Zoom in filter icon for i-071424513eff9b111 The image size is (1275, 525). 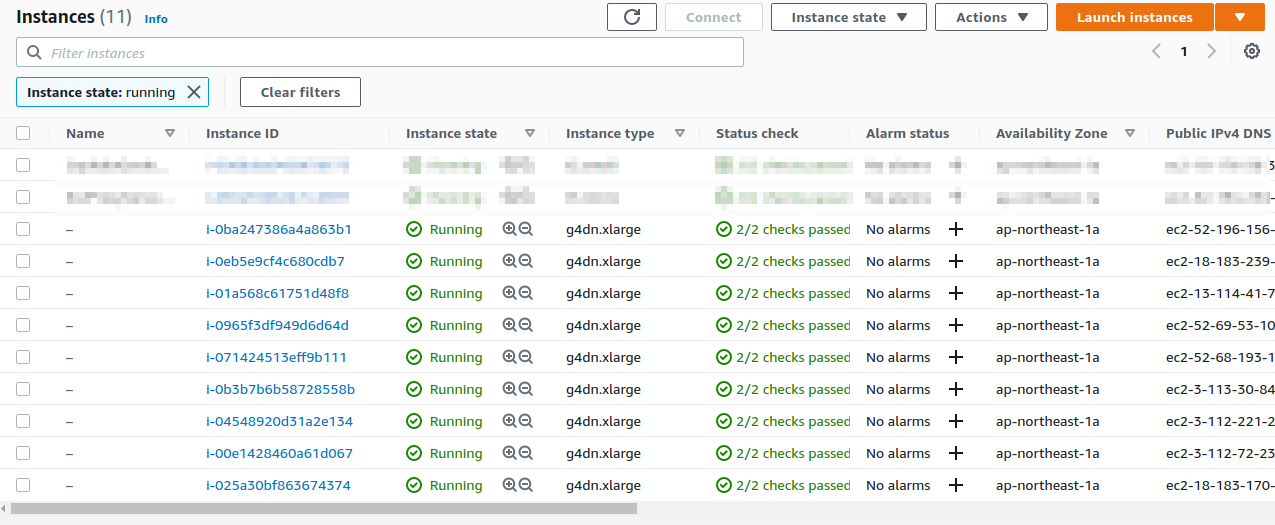[x=510, y=357]
